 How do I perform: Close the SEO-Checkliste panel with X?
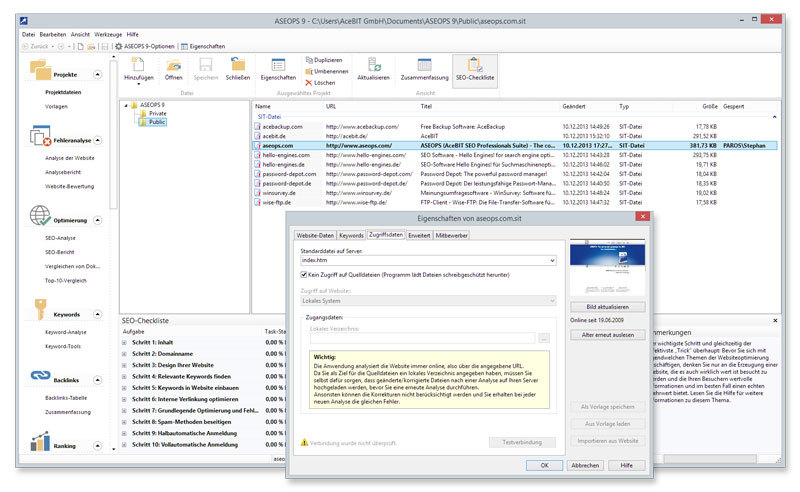point(775,321)
